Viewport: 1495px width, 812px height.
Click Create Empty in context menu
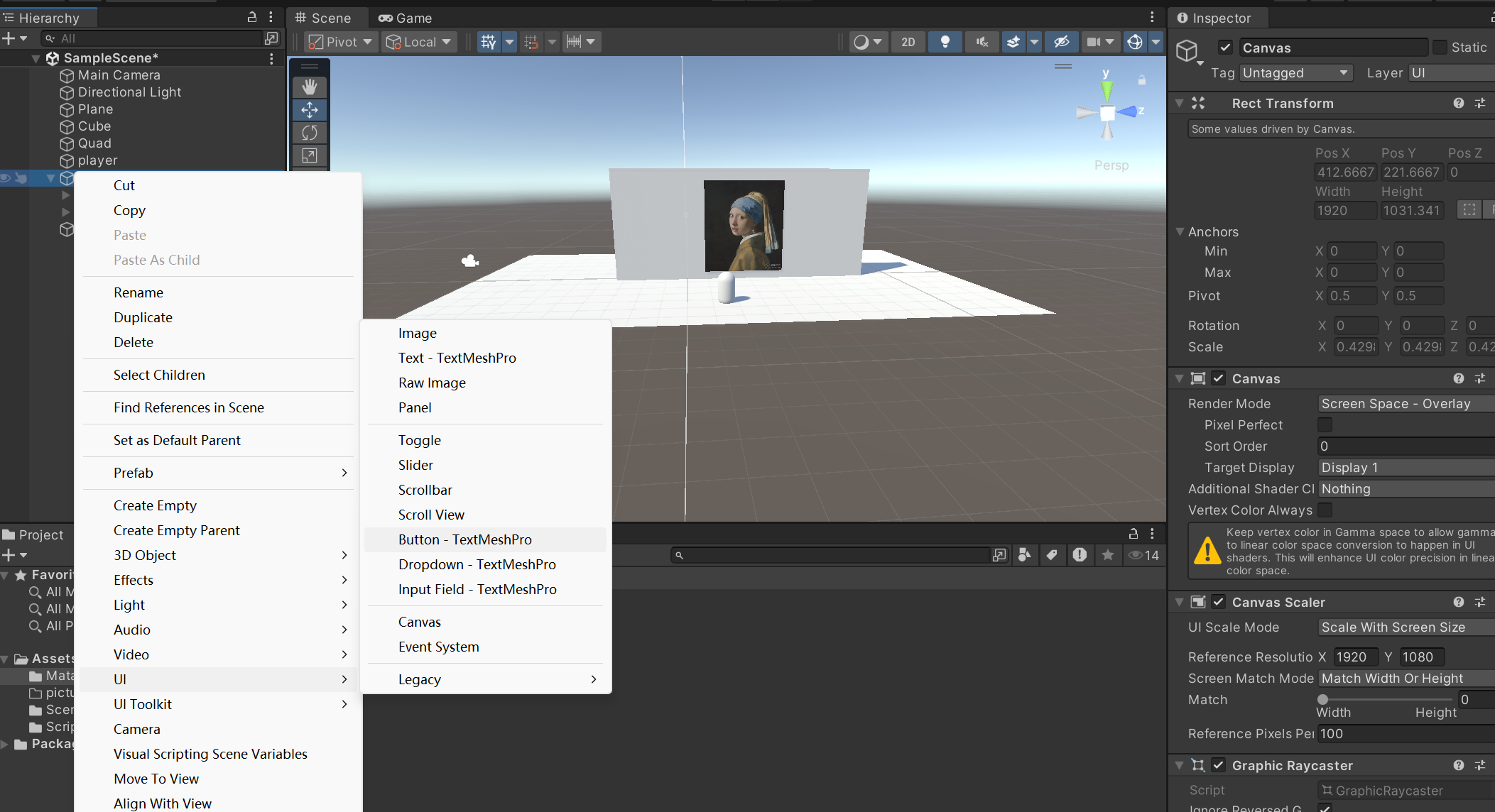(x=155, y=505)
